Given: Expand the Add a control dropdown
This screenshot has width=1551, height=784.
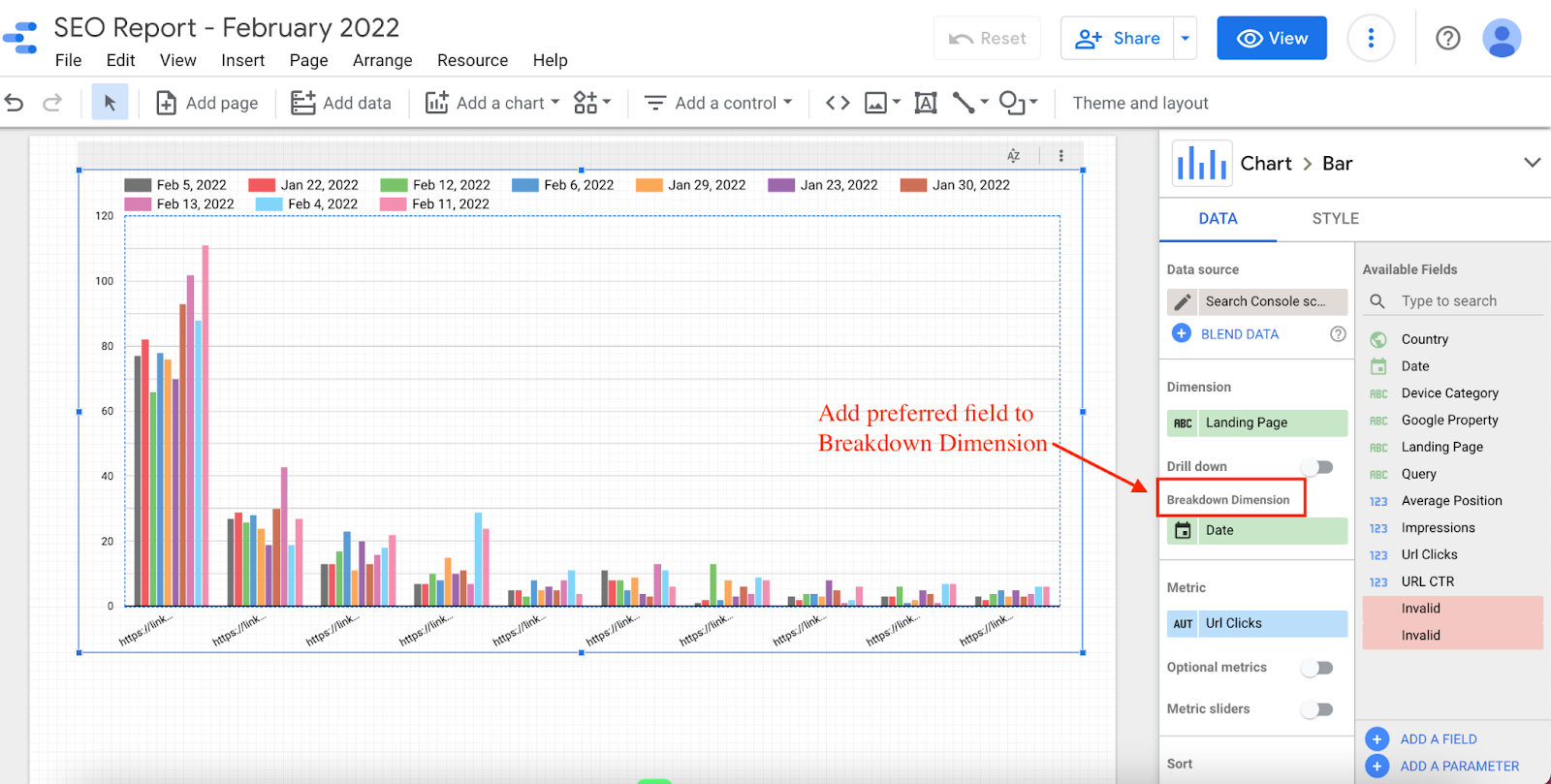Looking at the screenshot, I should tap(718, 103).
